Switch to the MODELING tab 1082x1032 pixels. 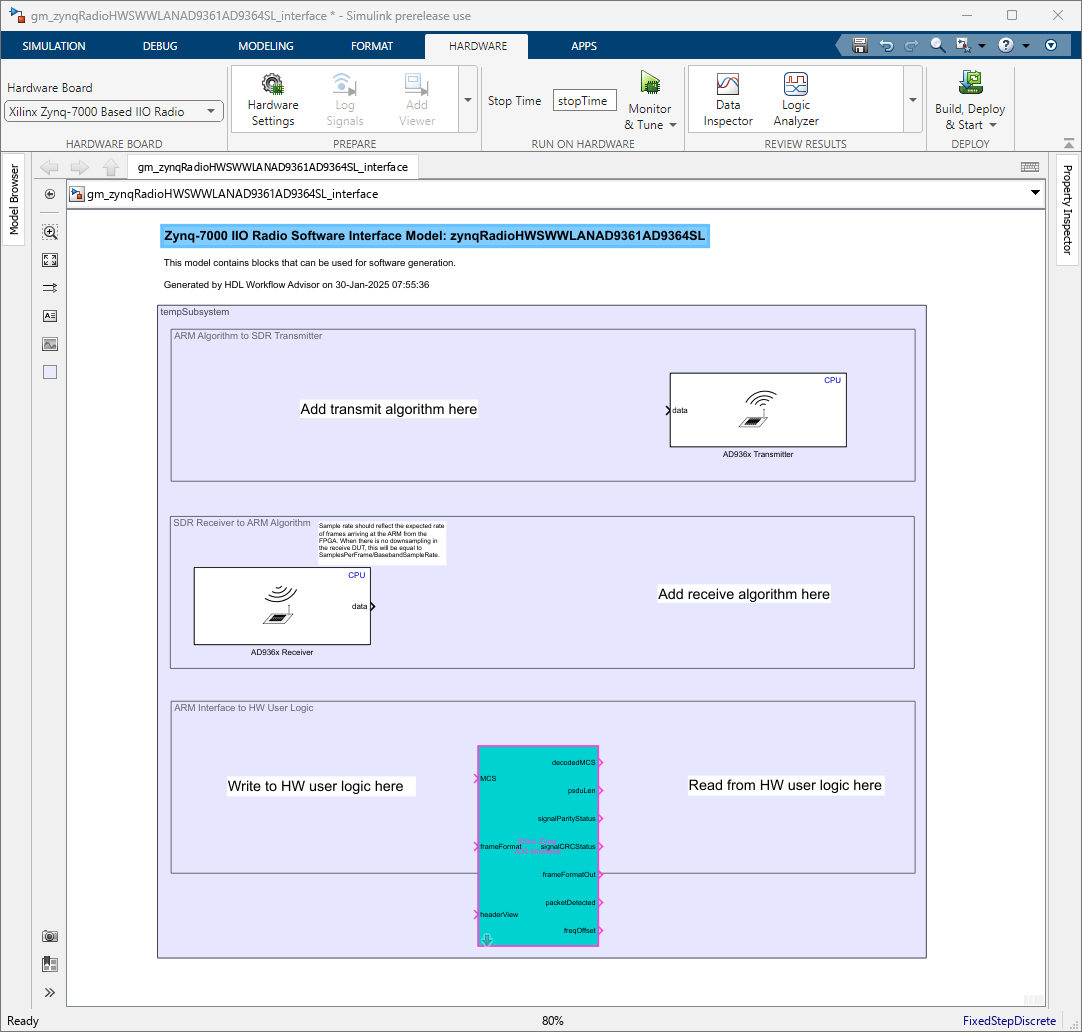click(x=266, y=46)
